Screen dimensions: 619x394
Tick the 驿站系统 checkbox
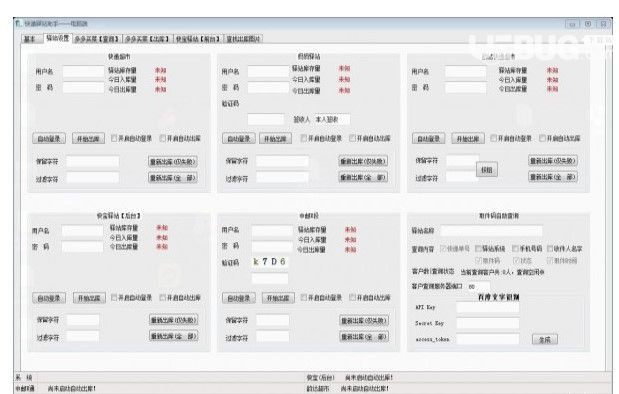[x=490, y=249]
